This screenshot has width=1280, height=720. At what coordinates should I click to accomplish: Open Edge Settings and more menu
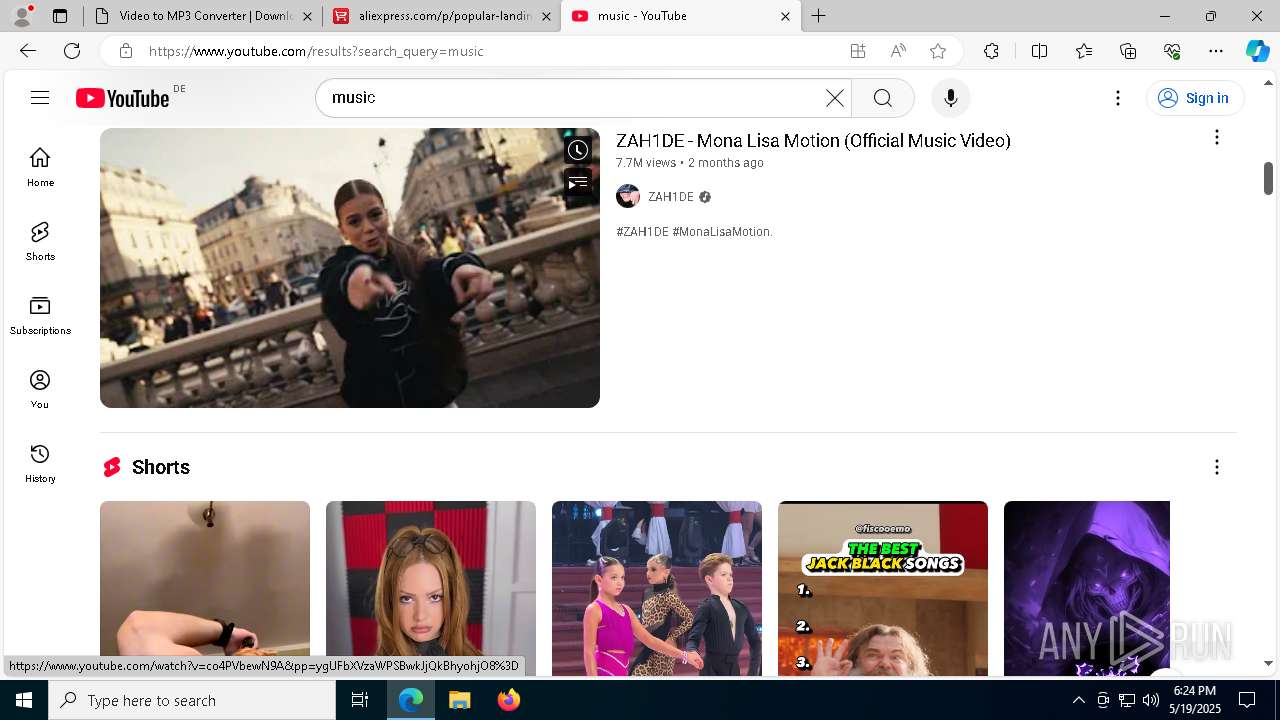click(x=1216, y=51)
